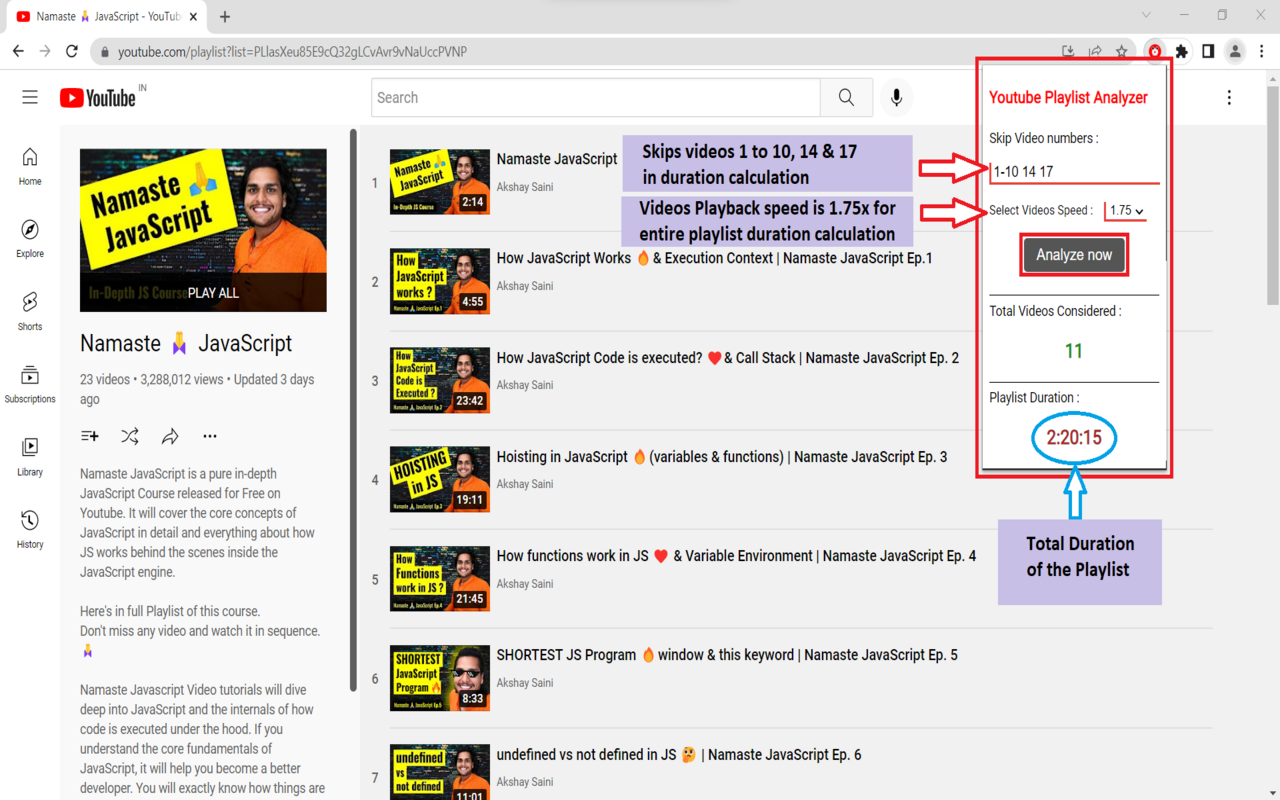Activate voice search microphone
1280x800 pixels.
coord(896,97)
